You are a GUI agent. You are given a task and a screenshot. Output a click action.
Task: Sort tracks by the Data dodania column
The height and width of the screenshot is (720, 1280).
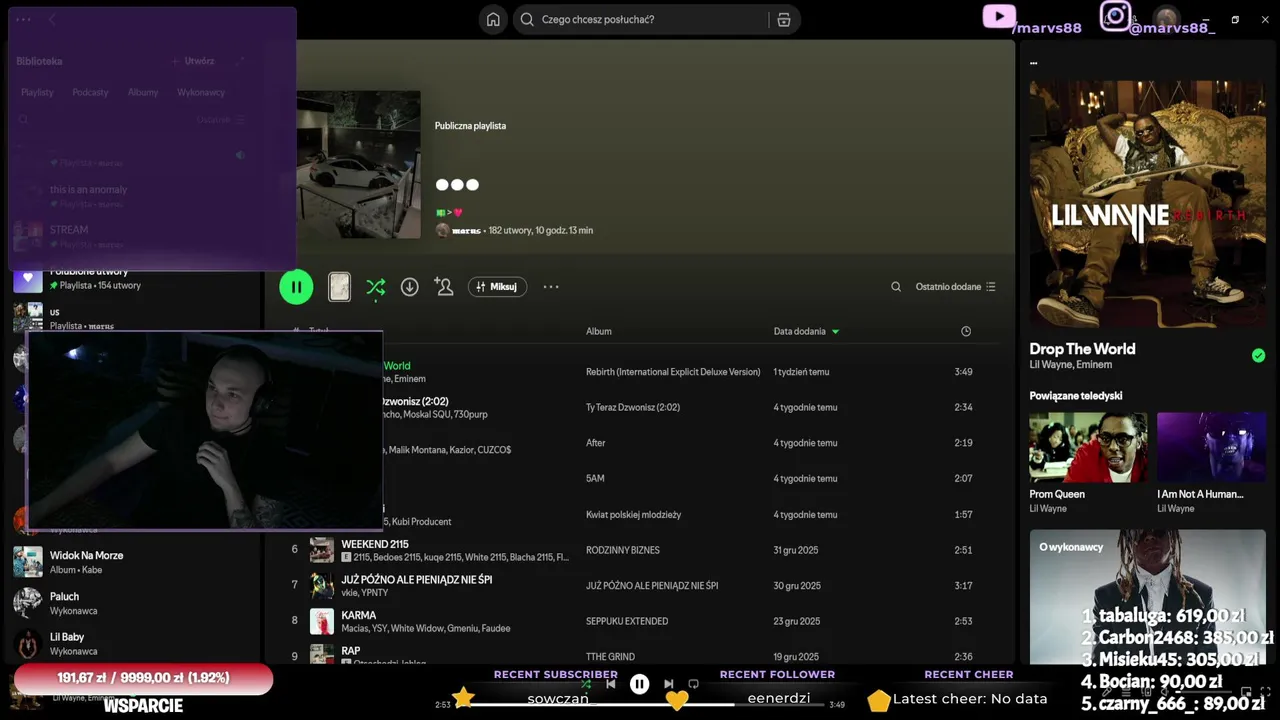[x=806, y=331]
